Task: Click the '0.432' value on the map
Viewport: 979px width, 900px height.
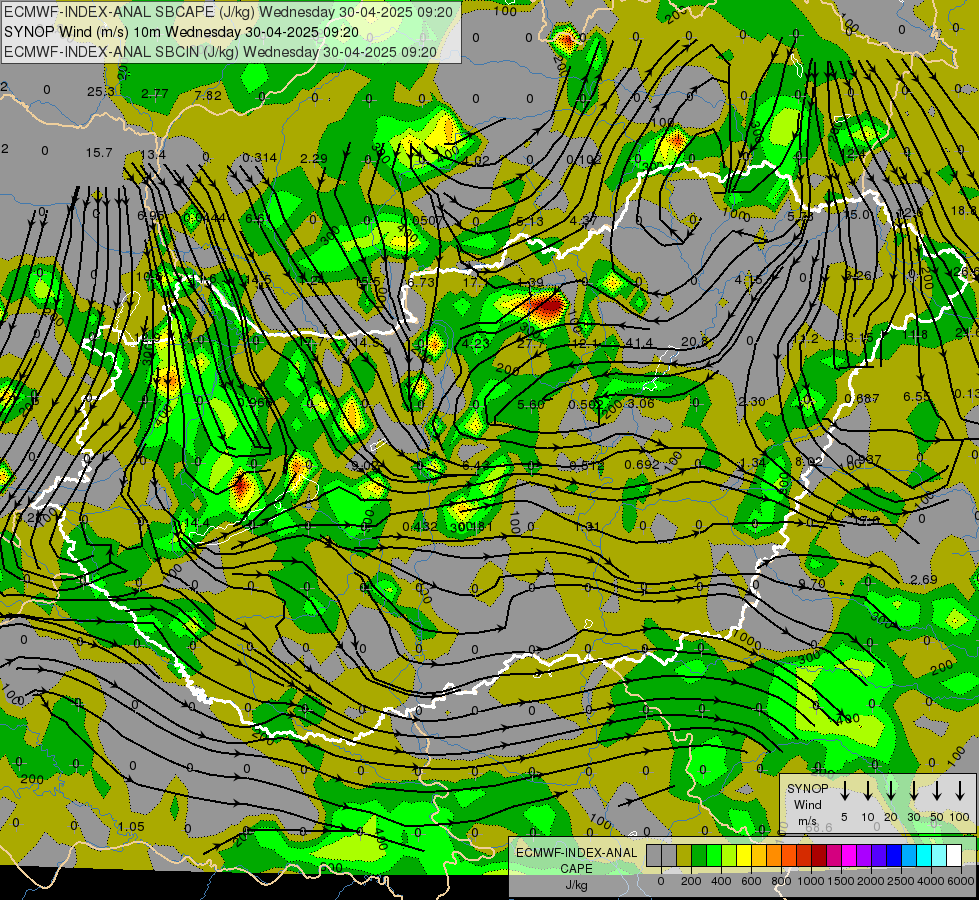Action: tap(420, 527)
